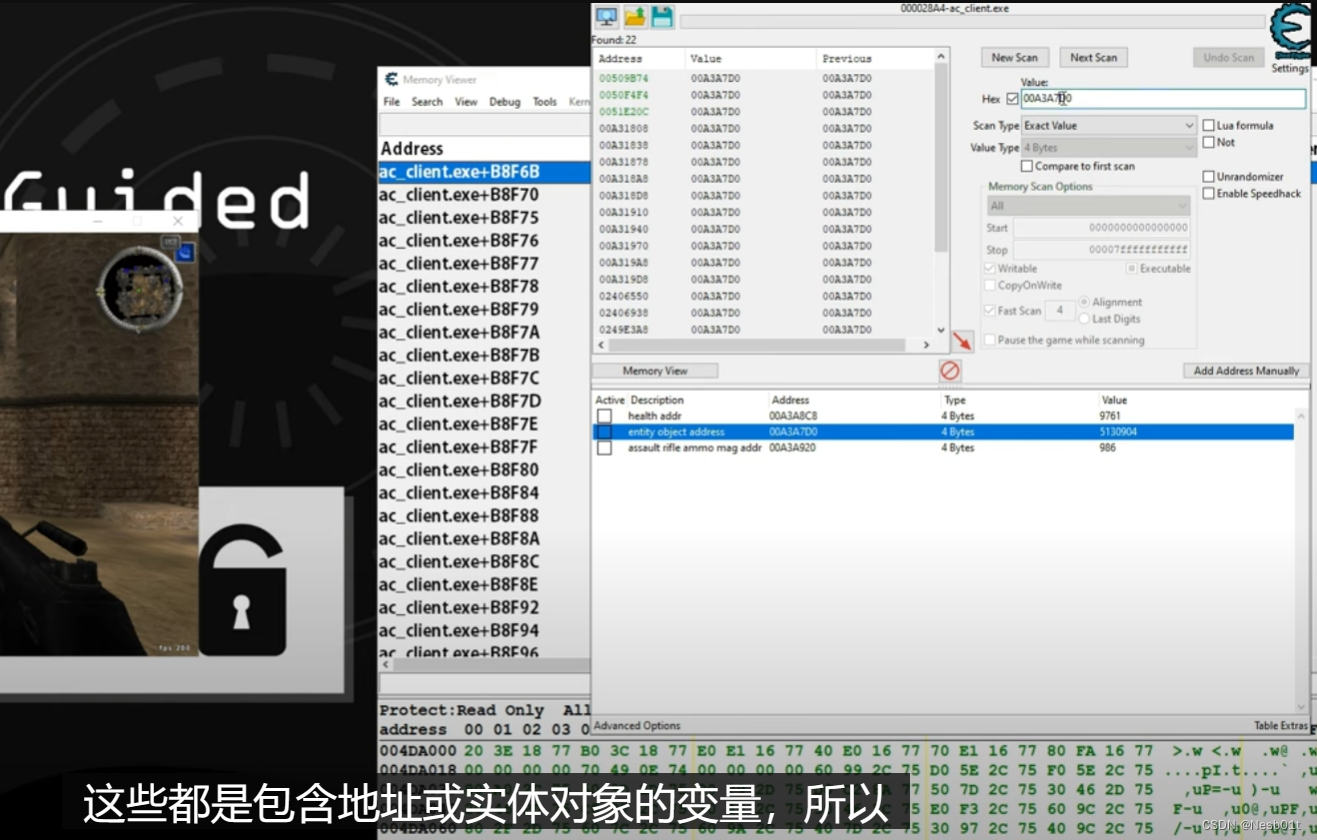Open the Value Type dropdown

coord(1108,148)
